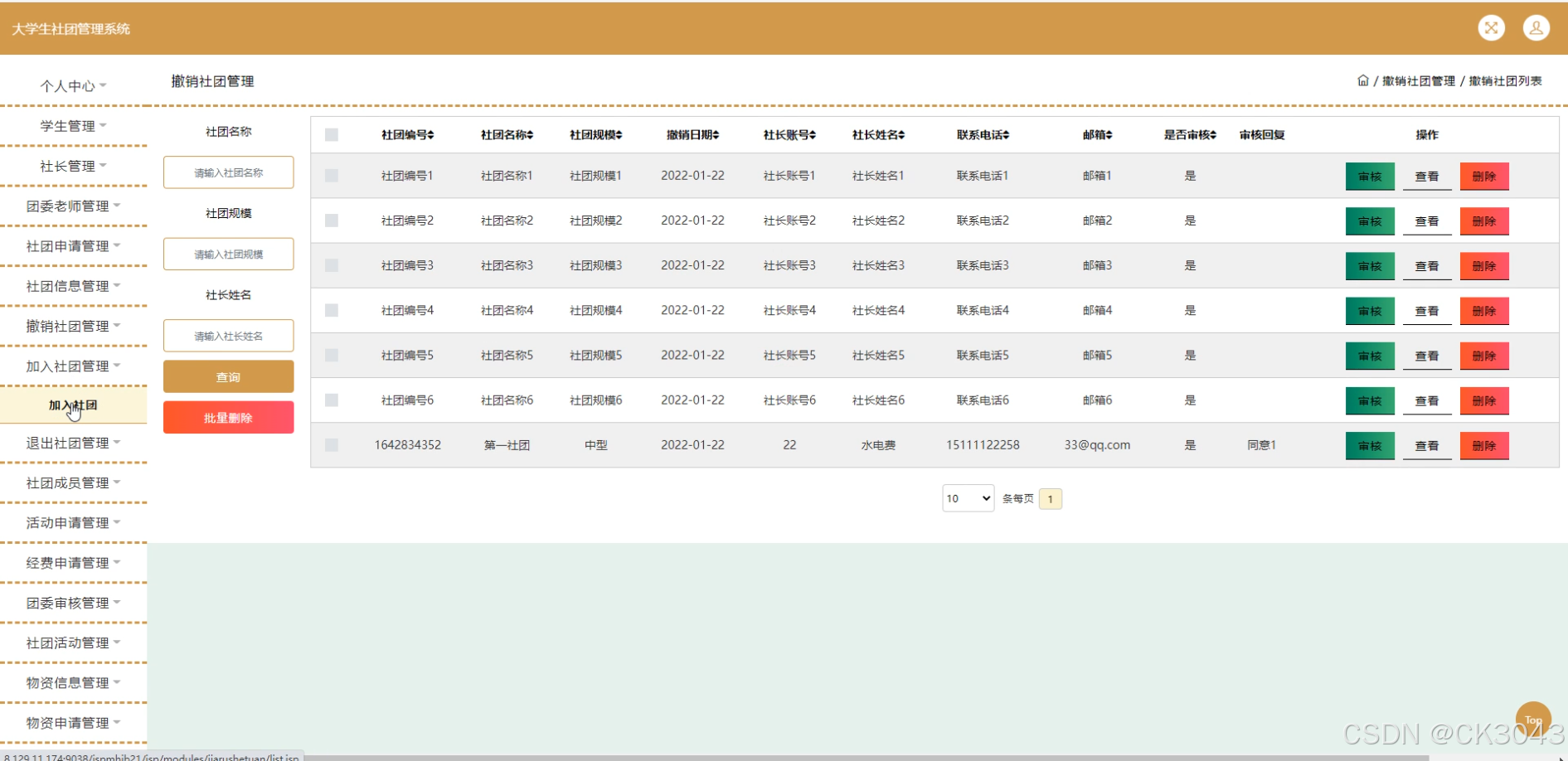Image resolution: width=1568 pixels, height=761 pixels.
Task: Open 经费申请管理 menu
Action: [73, 563]
